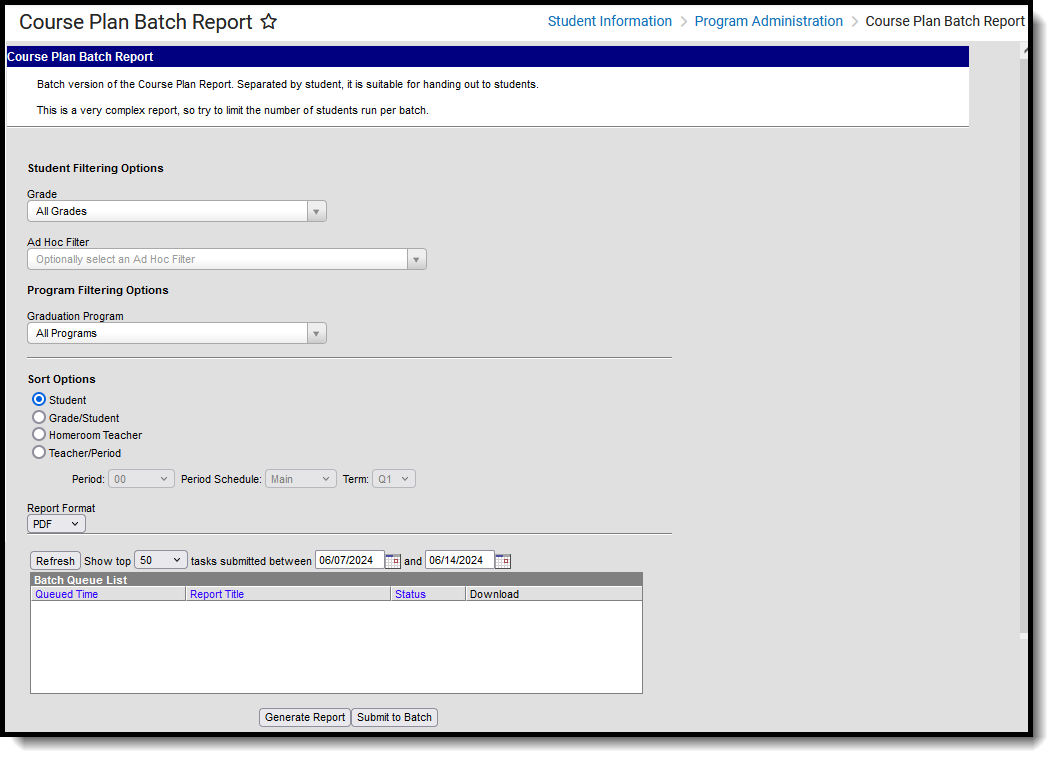Sort queue by Queued Time column

[x=67, y=595]
